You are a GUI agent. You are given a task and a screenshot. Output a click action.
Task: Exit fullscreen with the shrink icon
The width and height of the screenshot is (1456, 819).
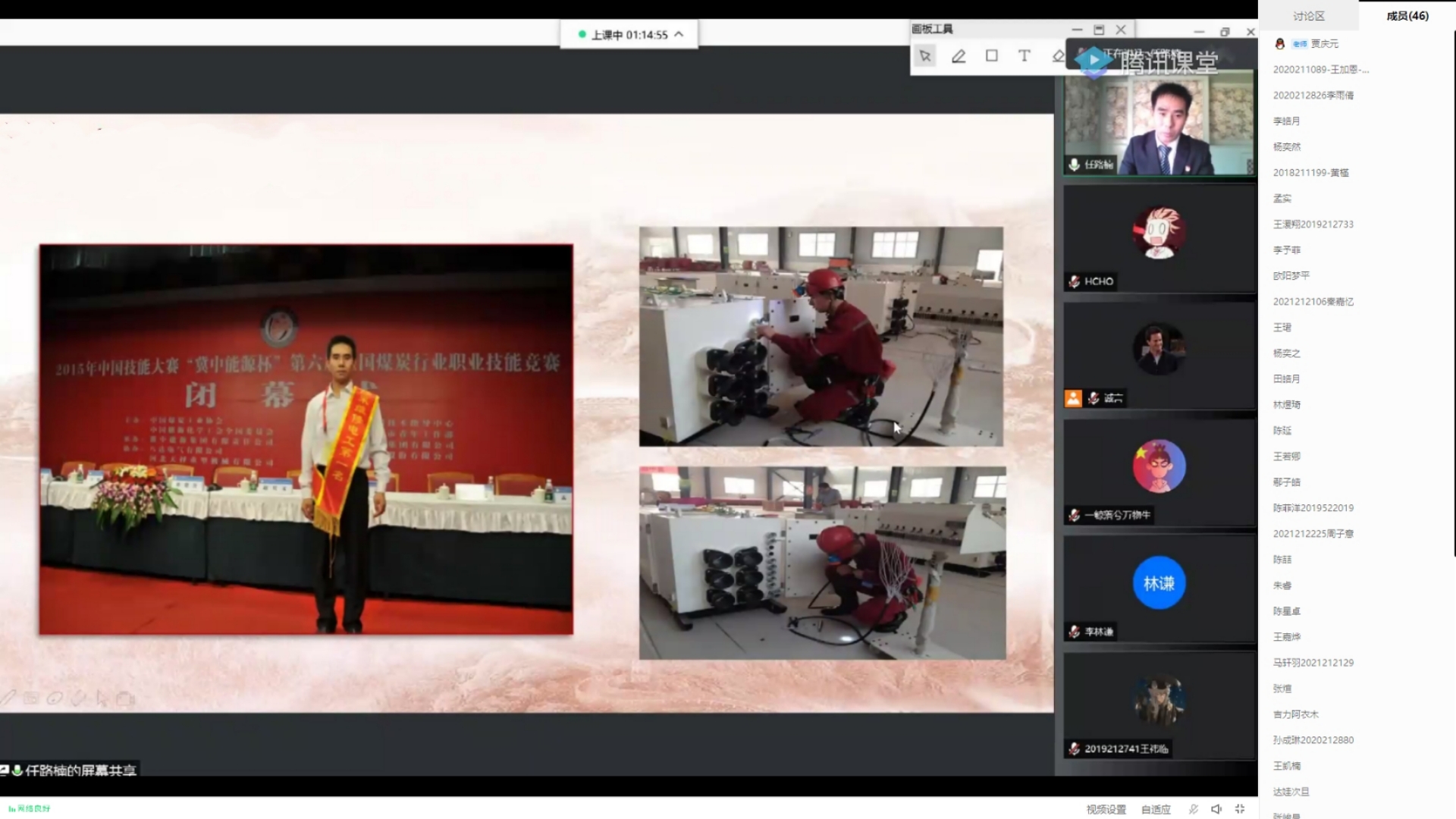(x=1240, y=809)
